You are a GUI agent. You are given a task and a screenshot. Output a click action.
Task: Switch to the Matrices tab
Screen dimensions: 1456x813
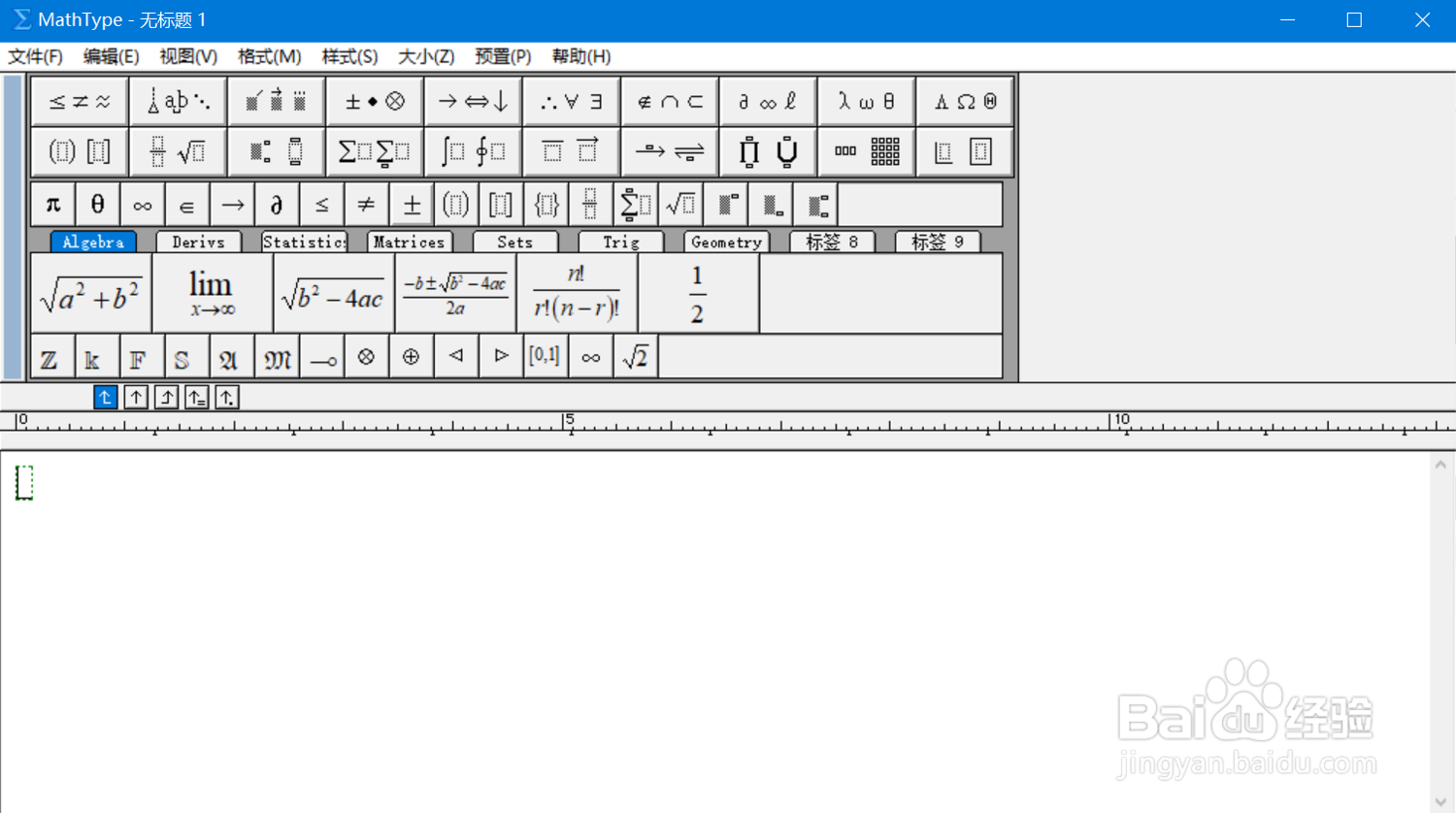410,242
